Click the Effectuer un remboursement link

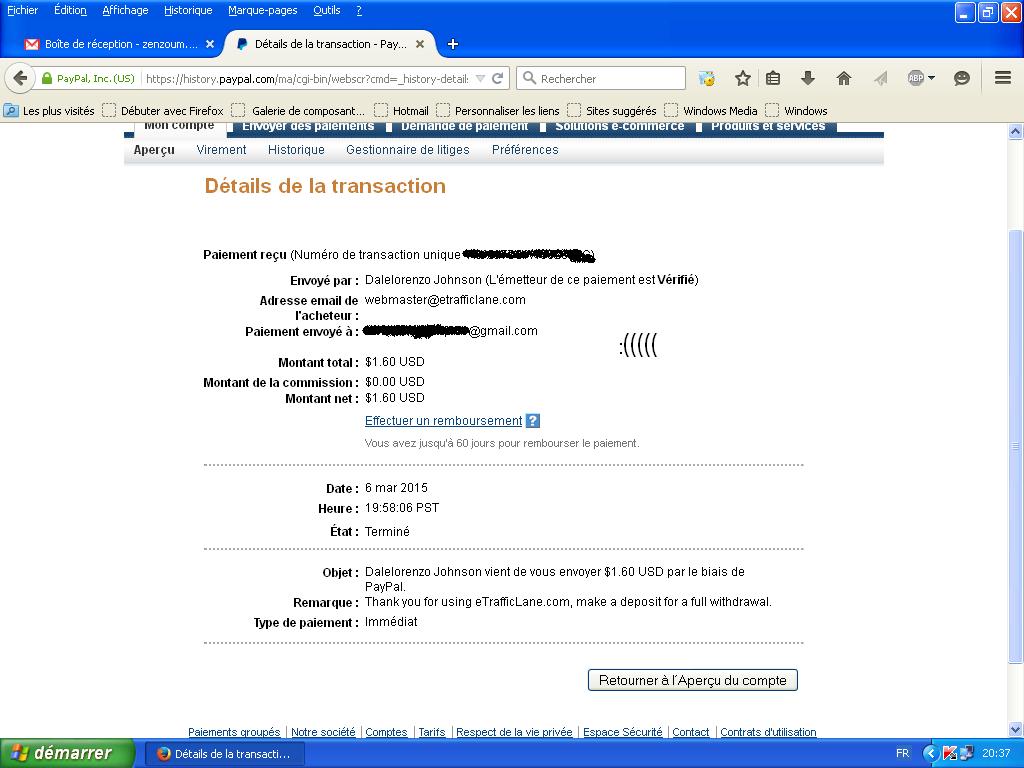tap(443, 421)
